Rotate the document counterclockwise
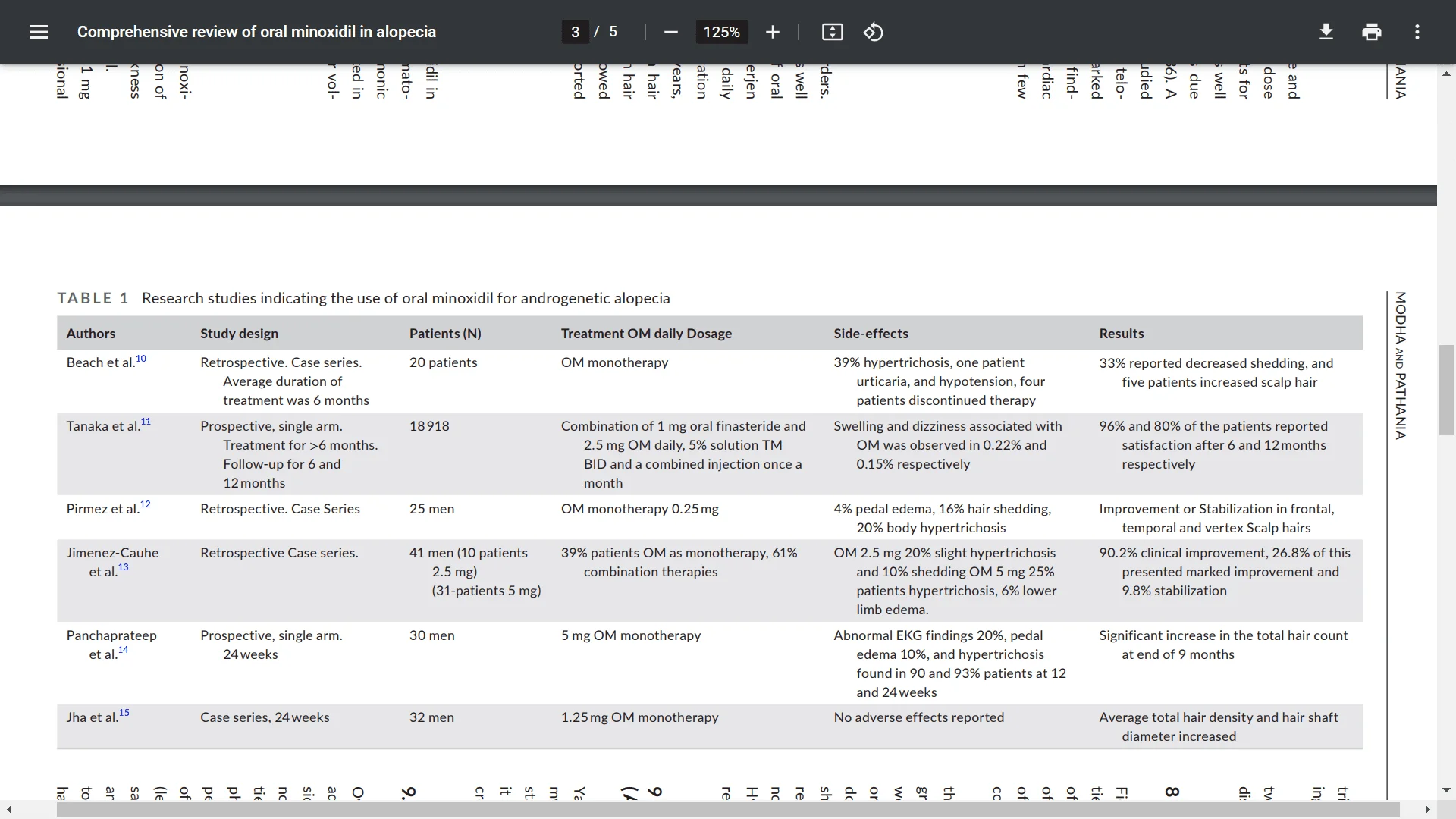This screenshot has height=819, width=1456. point(873,32)
